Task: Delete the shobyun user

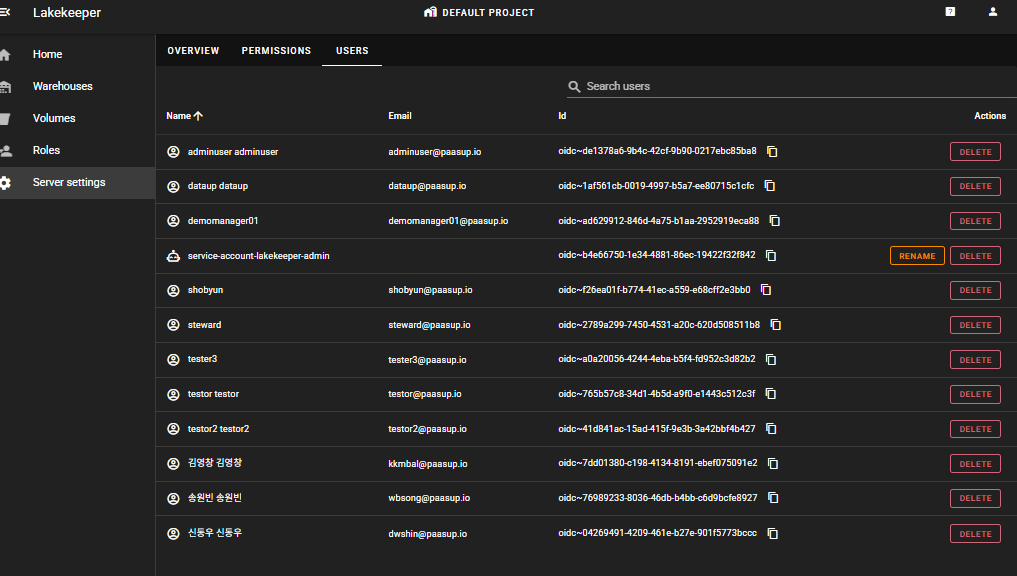Action: [x=975, y=290]
